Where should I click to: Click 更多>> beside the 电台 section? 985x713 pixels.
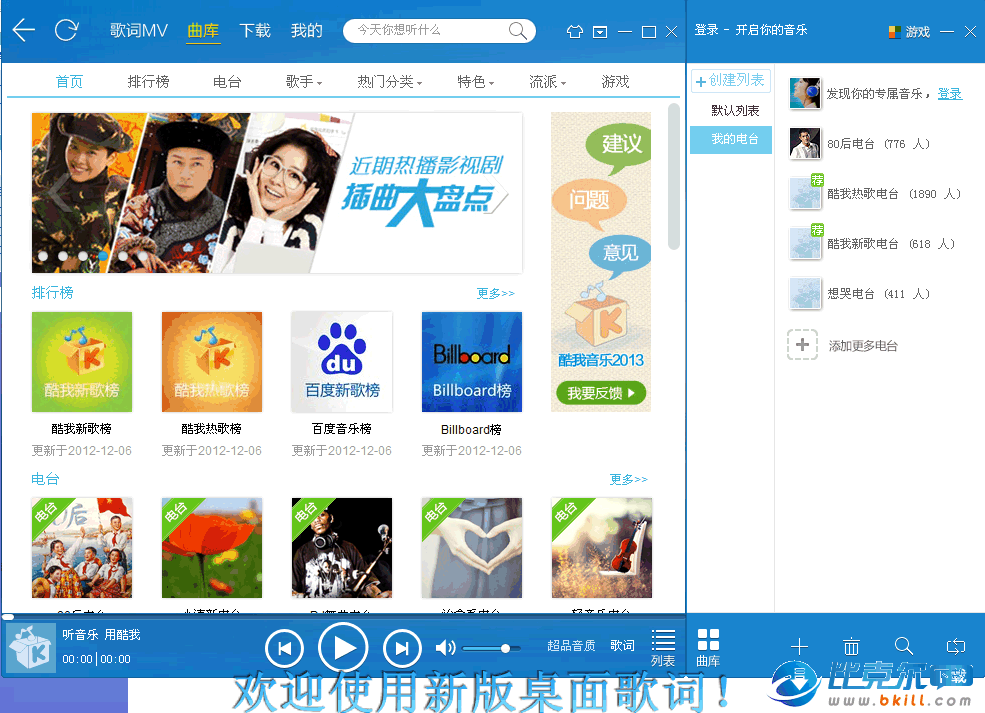pyautogui.click(x=628, y=479)
